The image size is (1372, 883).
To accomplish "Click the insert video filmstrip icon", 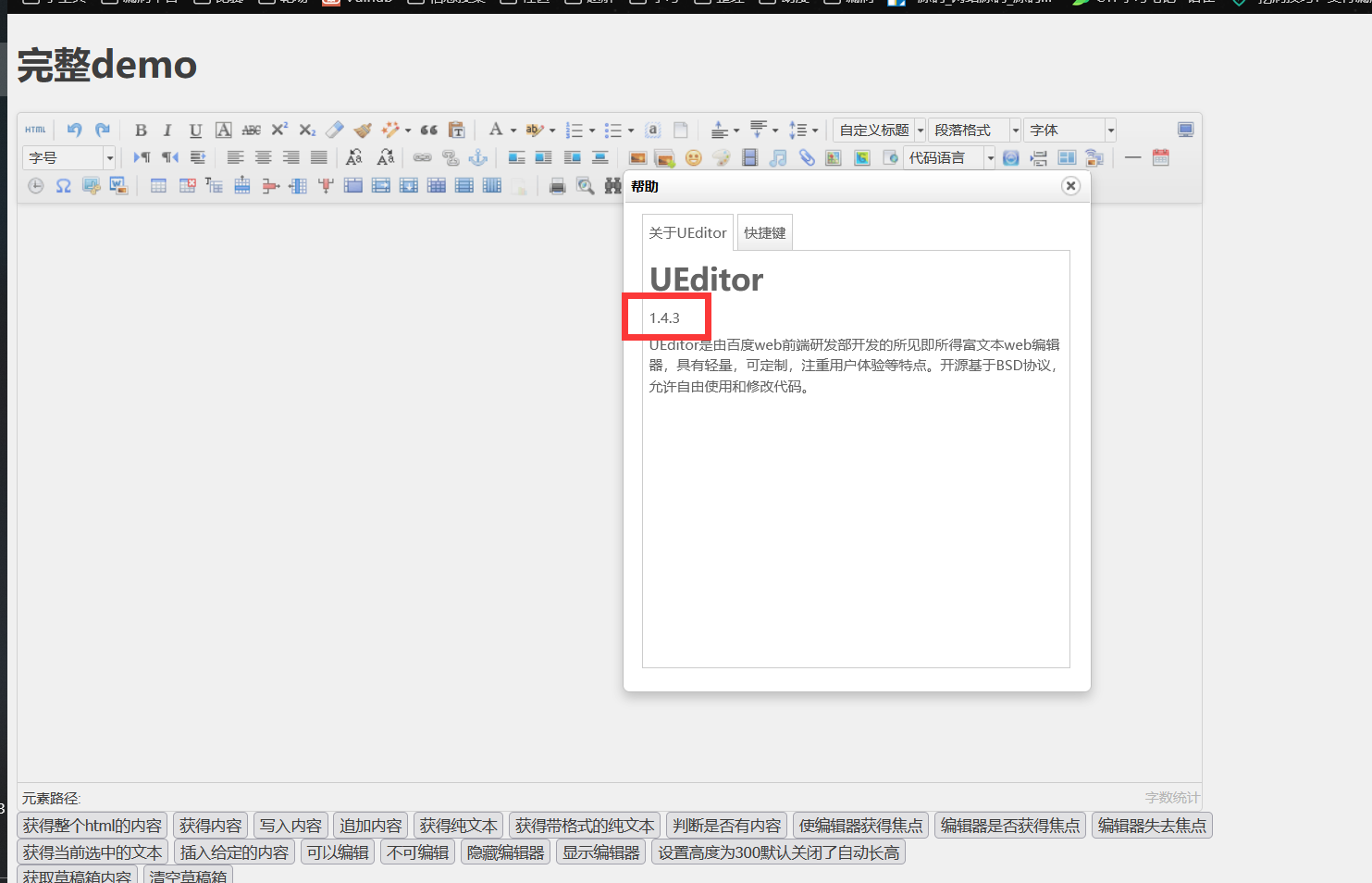I will pyautogui.click(x=750, y=158).
